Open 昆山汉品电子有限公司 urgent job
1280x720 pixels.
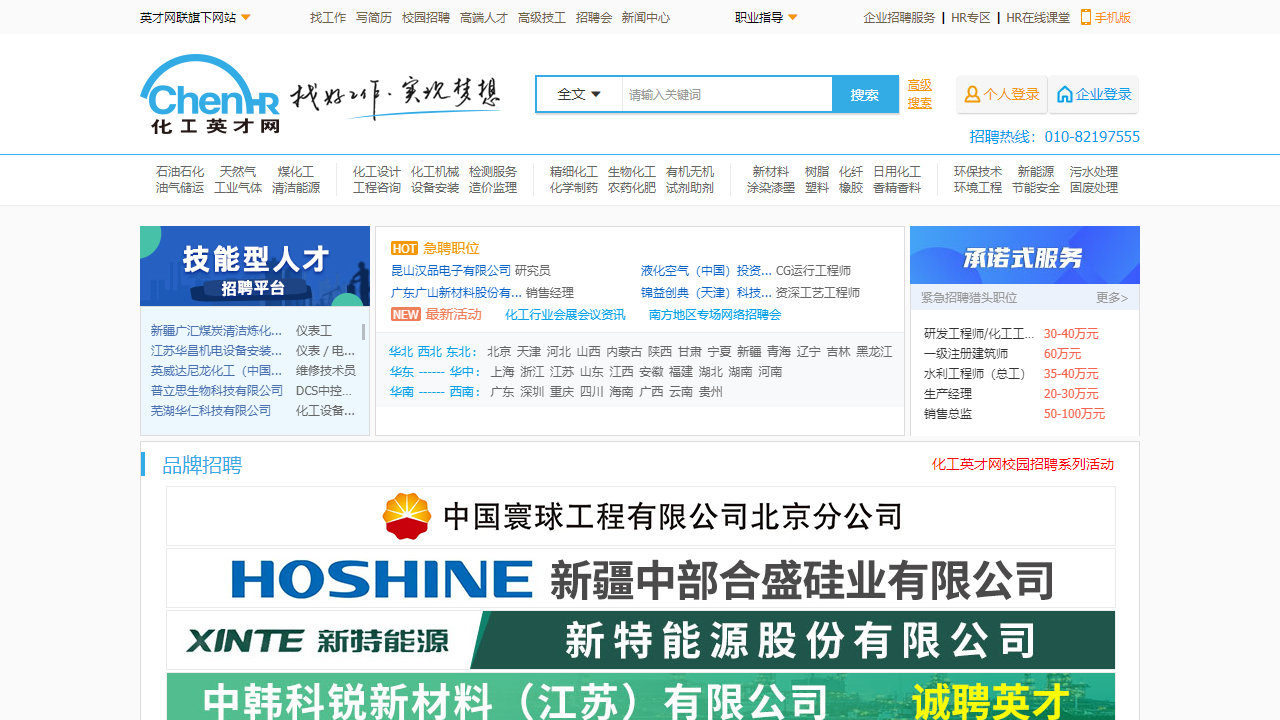pyautogui.click(x=451, y=271)
